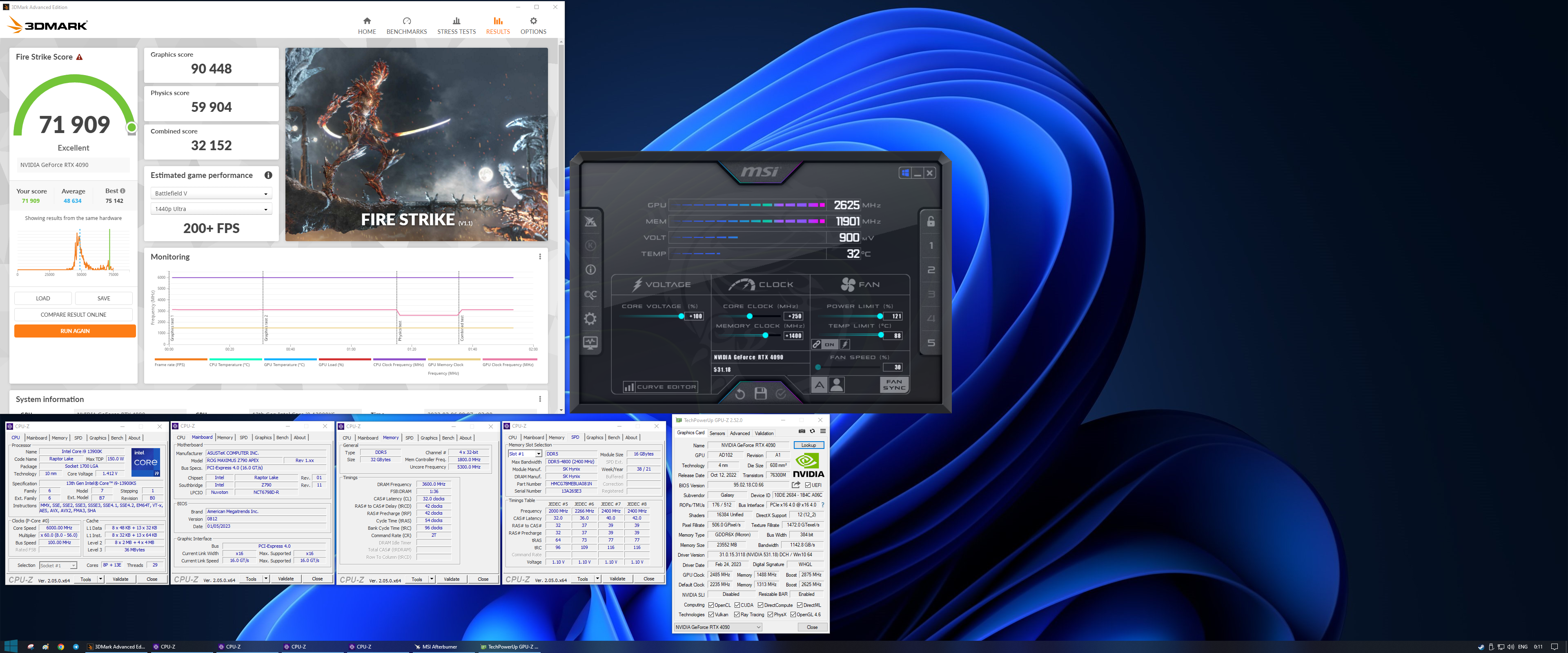1568x653 pixels.
Task: Show Afterburner information icon
Action: point(590,270)
